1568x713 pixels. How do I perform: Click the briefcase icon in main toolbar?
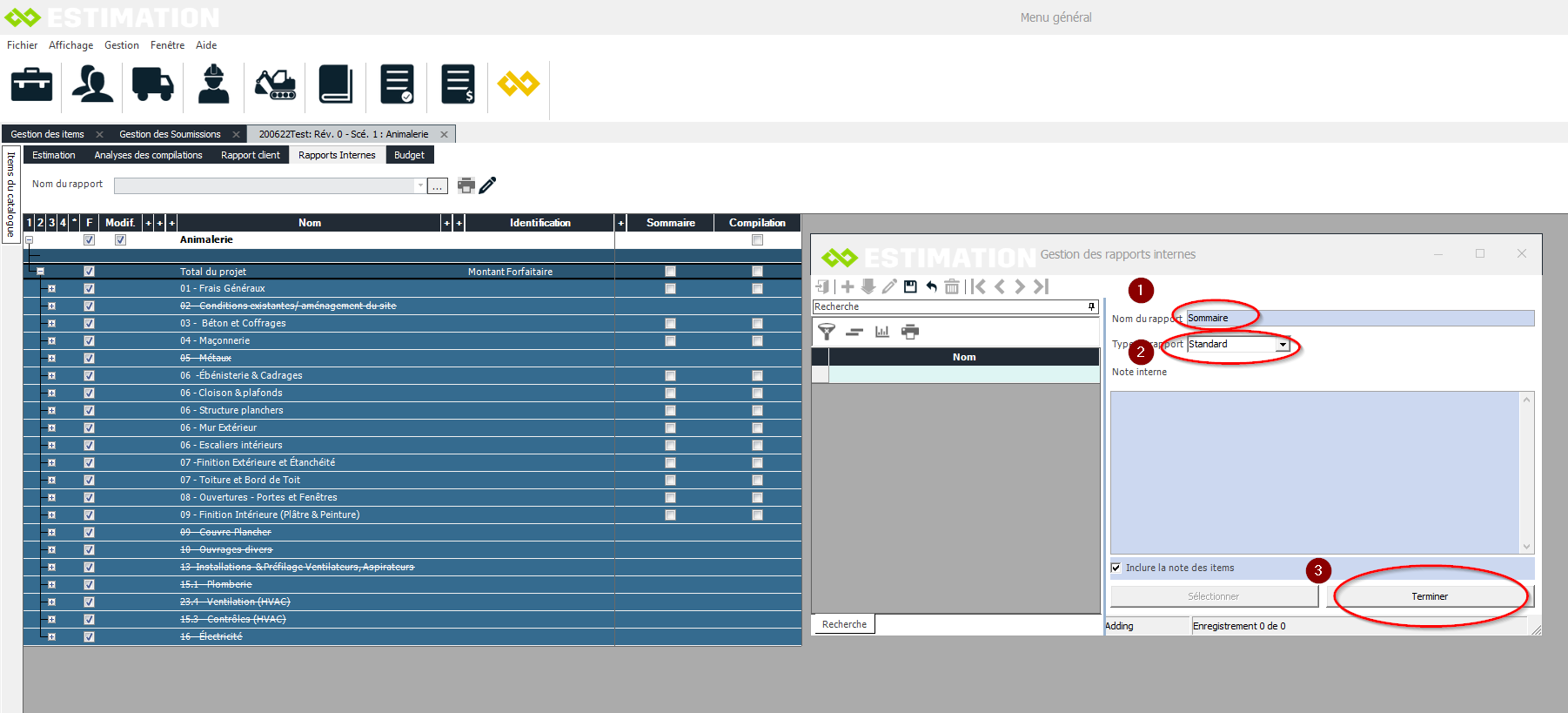31,84
